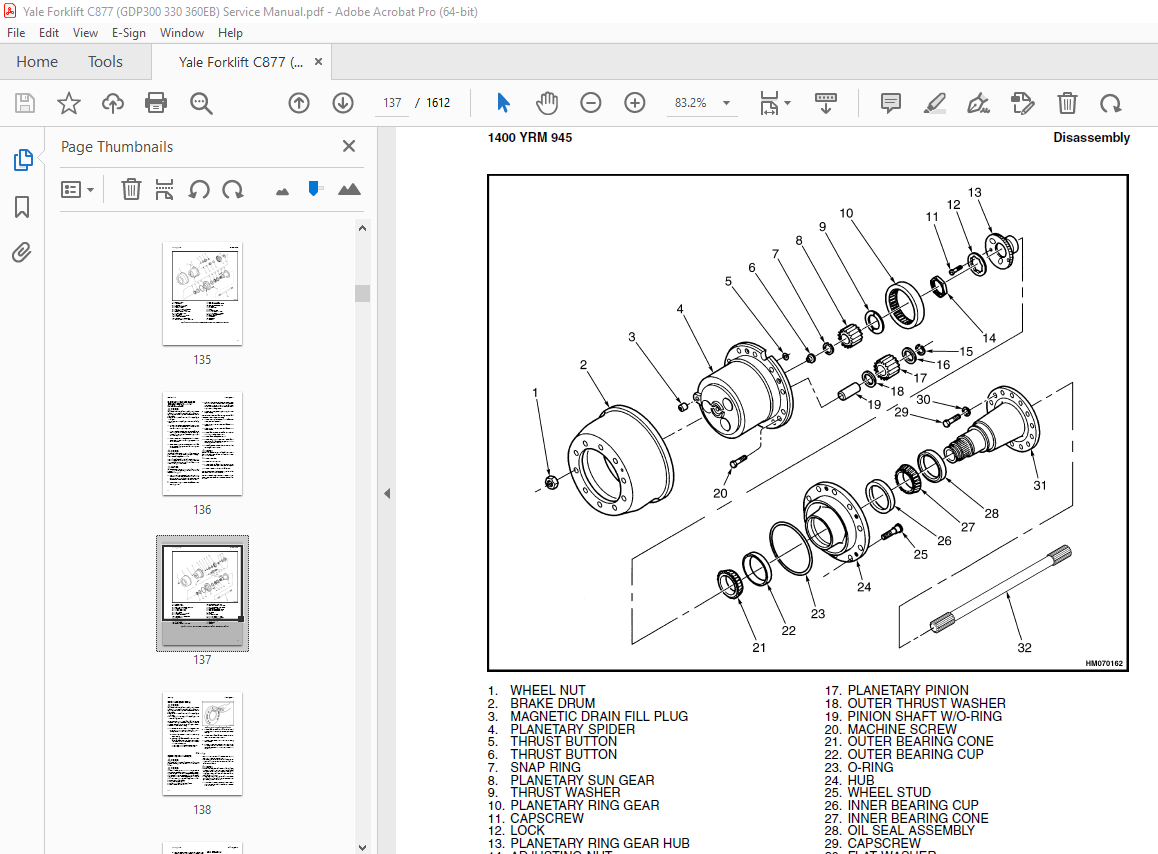
Task: Select page 136 thumbnail
Action: point(202,443)
